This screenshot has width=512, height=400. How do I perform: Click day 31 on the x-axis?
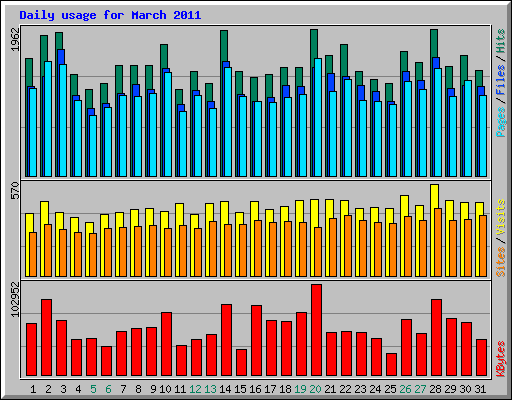point(480,389)
